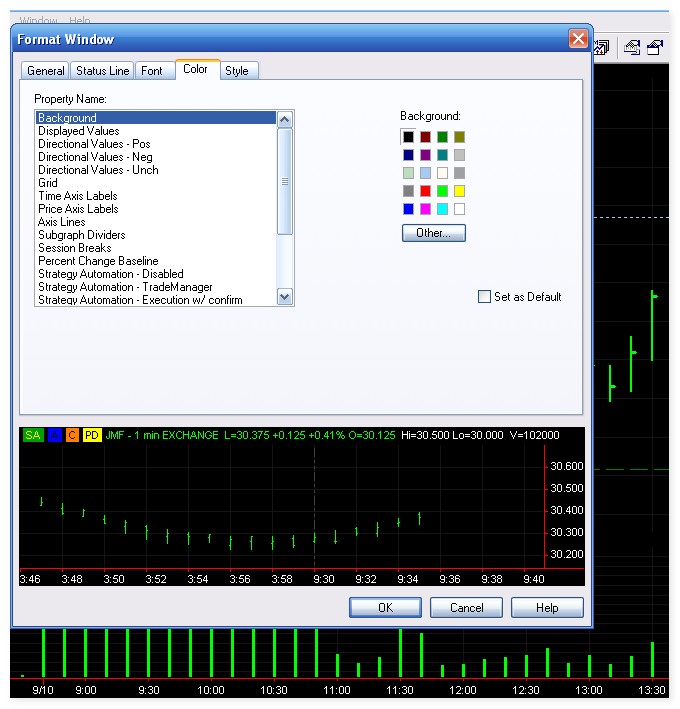Select Displayed Values property

[x=156, y=131]
